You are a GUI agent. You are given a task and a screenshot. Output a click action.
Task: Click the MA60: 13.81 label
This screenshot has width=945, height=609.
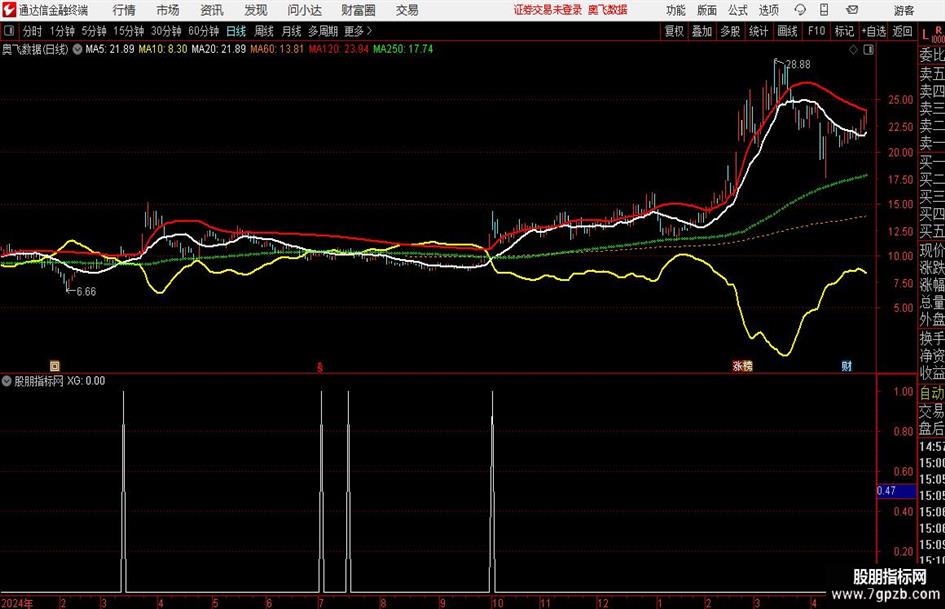pyautogui.click(x=277, y=49)
